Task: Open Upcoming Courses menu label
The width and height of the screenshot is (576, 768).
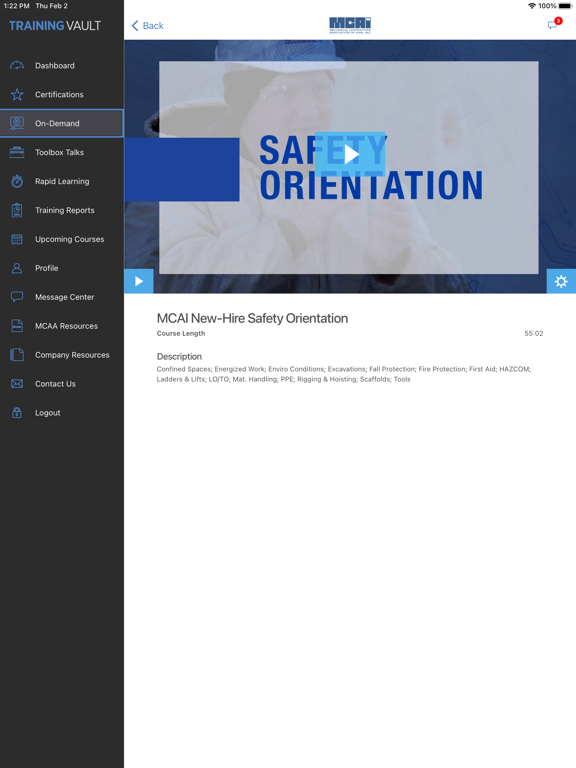Action: [x=70, y=239]
